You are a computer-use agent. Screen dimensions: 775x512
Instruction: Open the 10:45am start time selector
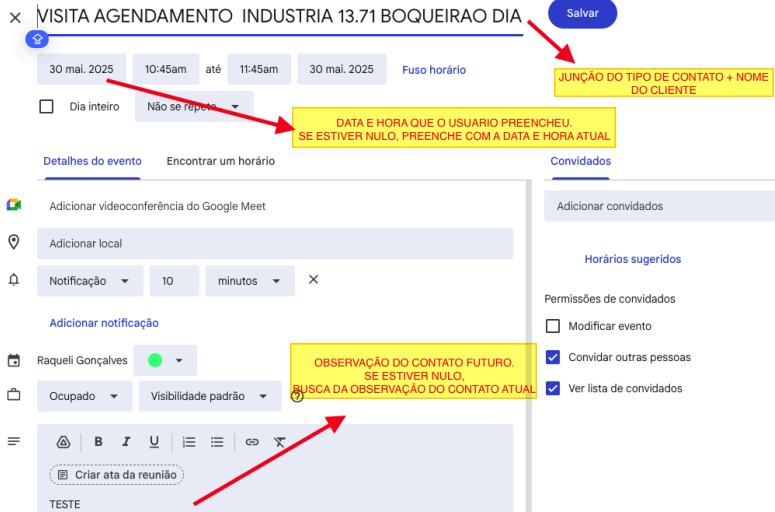point(166,69)
